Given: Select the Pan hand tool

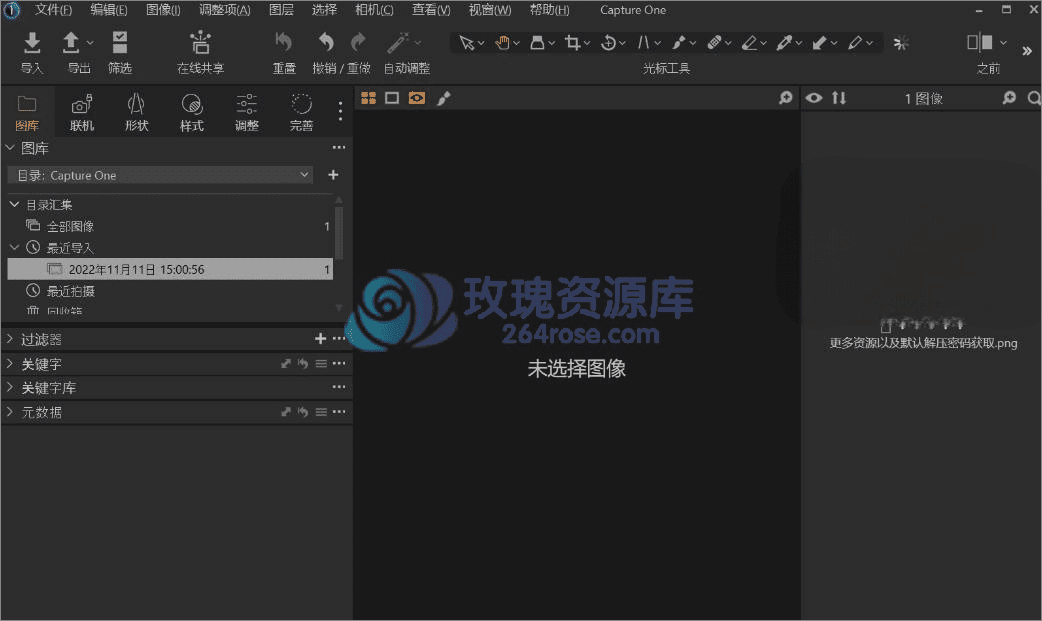Looking at the screenshot, I should 502,43.
